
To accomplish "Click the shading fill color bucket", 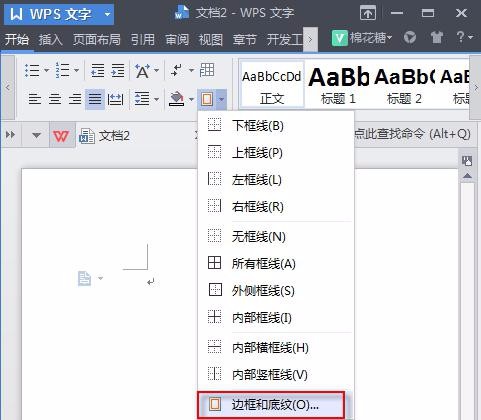I will click(x=177, y=99).
